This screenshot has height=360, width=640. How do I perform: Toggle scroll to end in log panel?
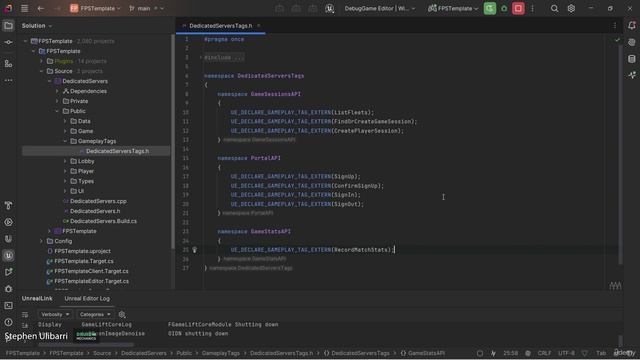coord(25,325)
